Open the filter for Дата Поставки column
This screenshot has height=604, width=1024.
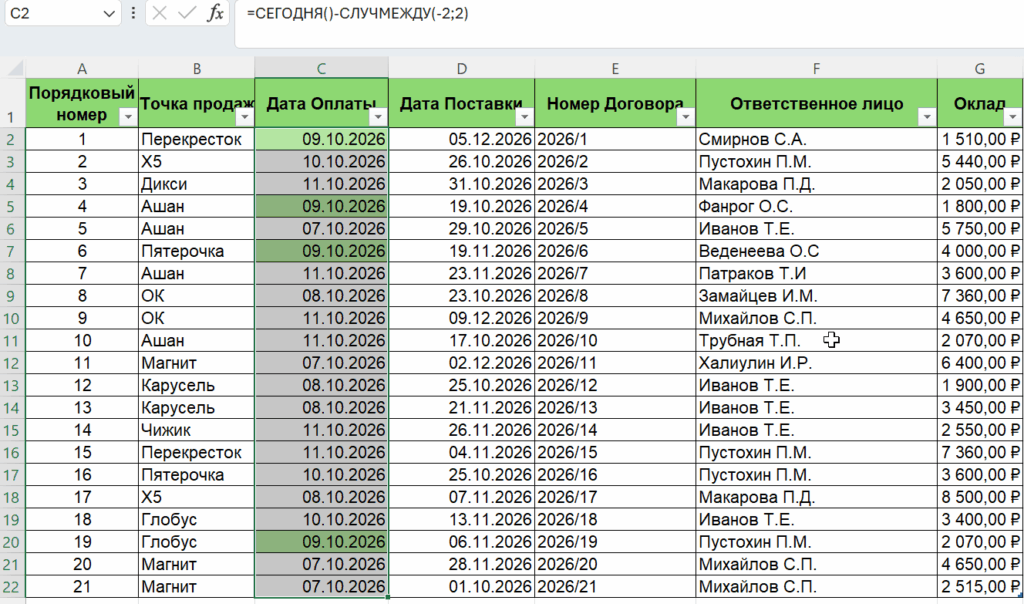point(524,117)
